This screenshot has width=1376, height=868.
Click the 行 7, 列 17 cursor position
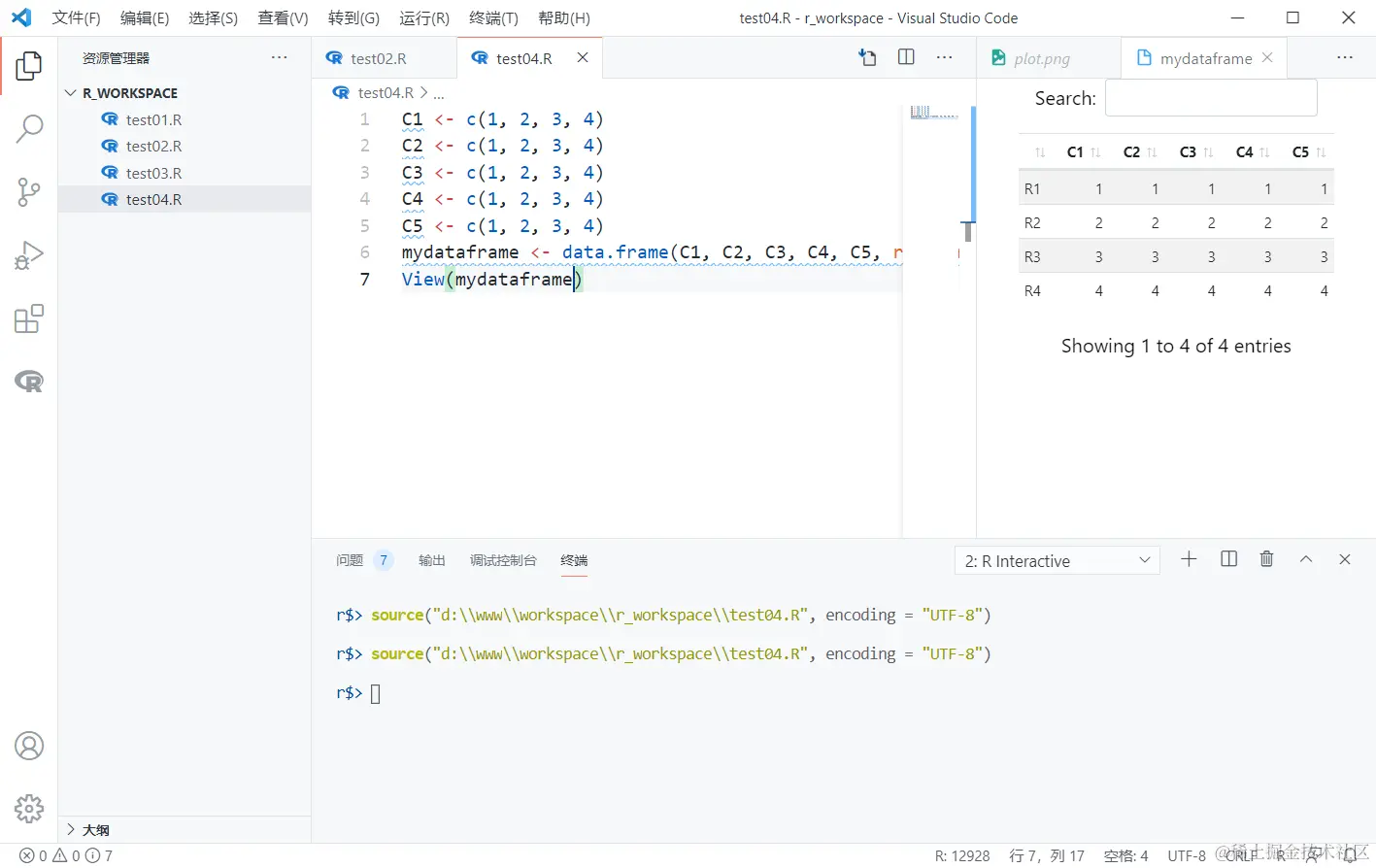tap(1047, 855)
